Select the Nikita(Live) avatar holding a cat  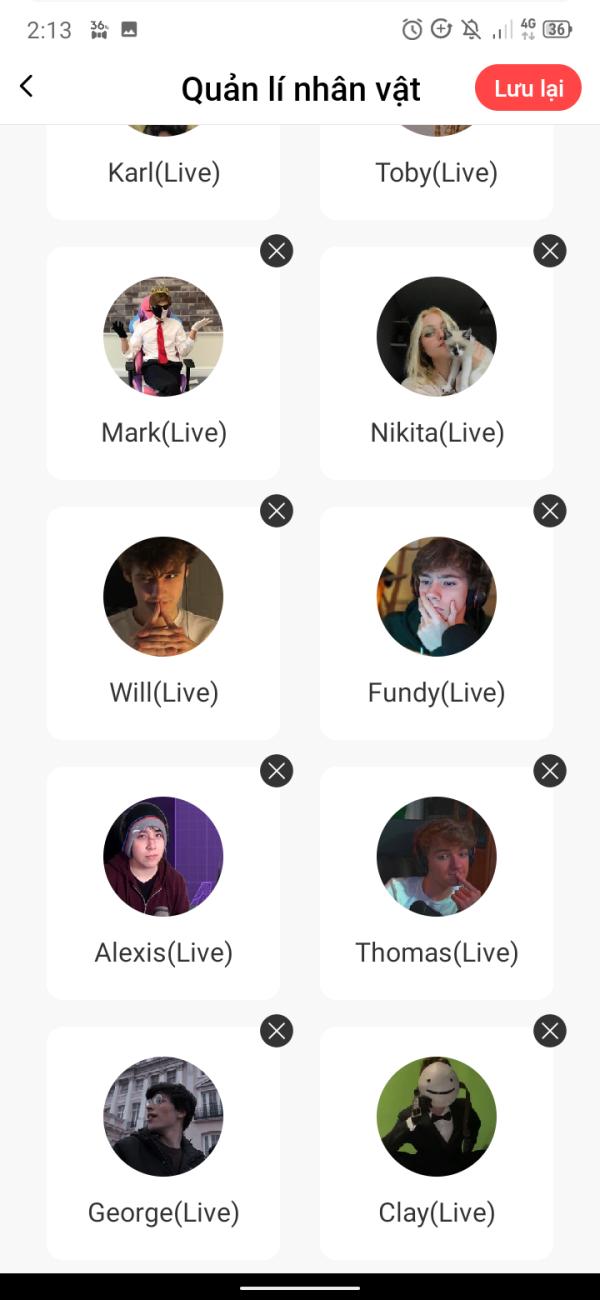[x=437, y=337]
